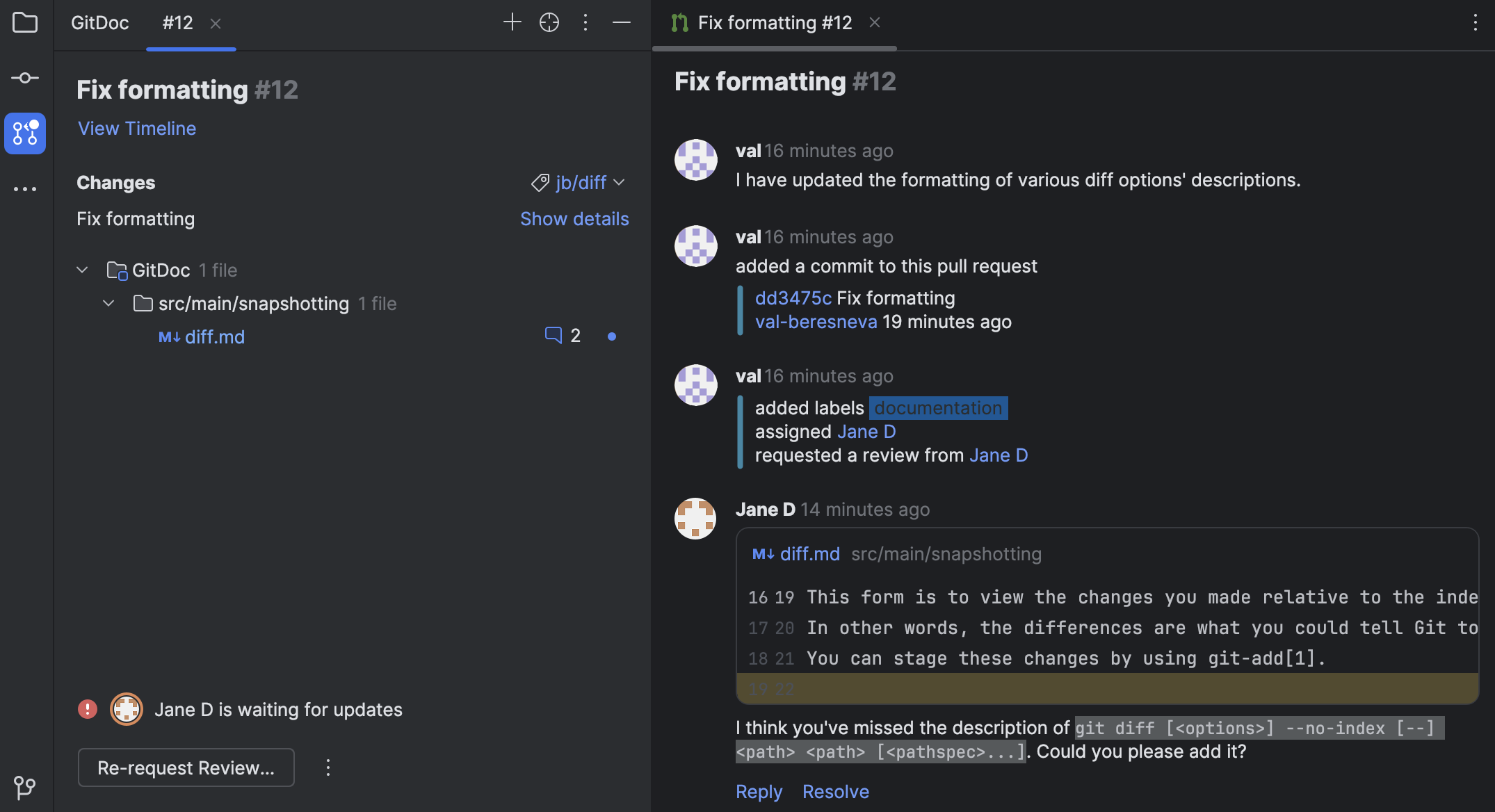Image resolution: width=1495 pixels, height=812 pixels.
Task: Open the Commit tool window icon
Action: click(25, 78)
